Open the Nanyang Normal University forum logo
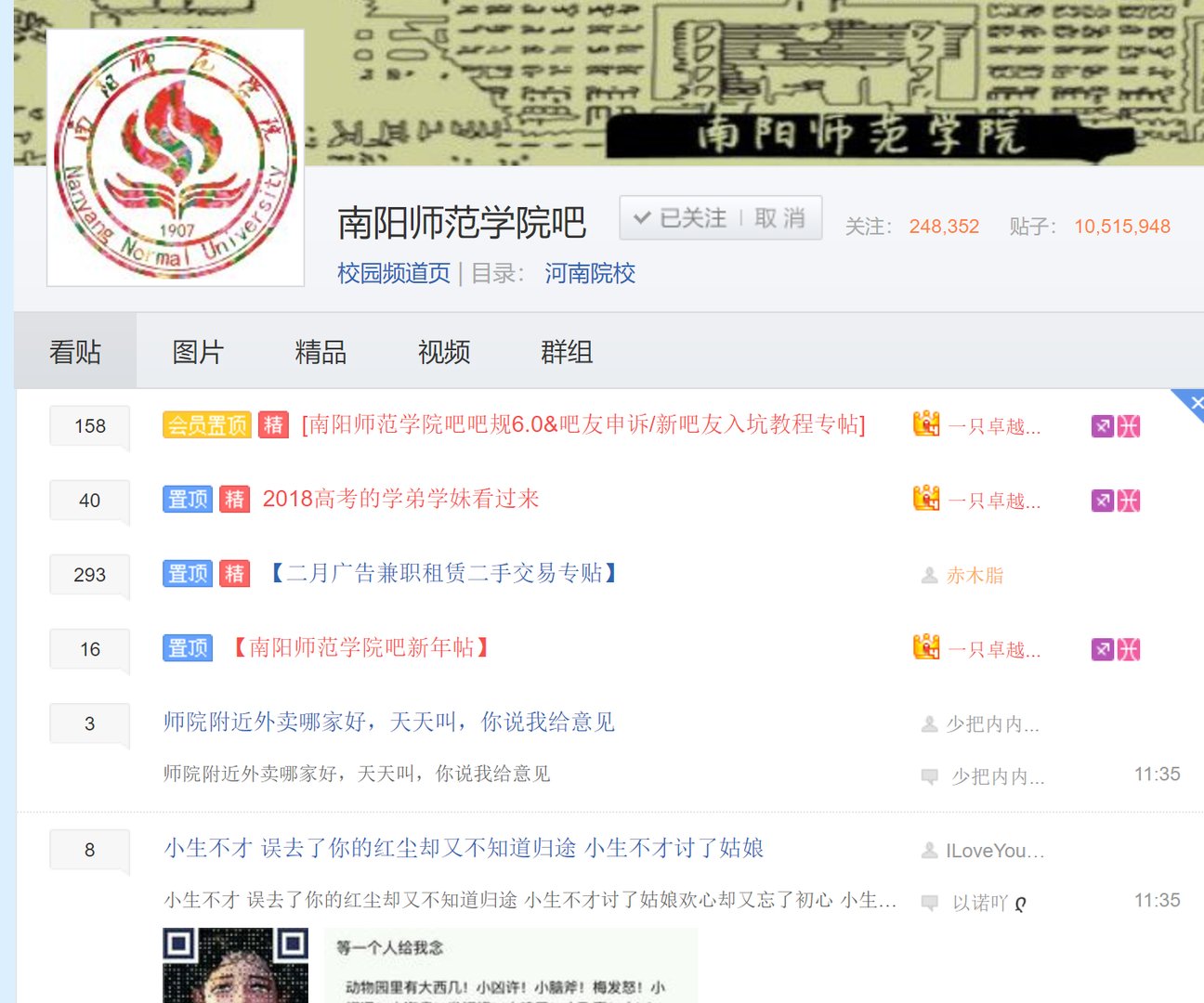Image resolution: width=1204 pixels, height=1003 pixels. [x=175, y=157]
